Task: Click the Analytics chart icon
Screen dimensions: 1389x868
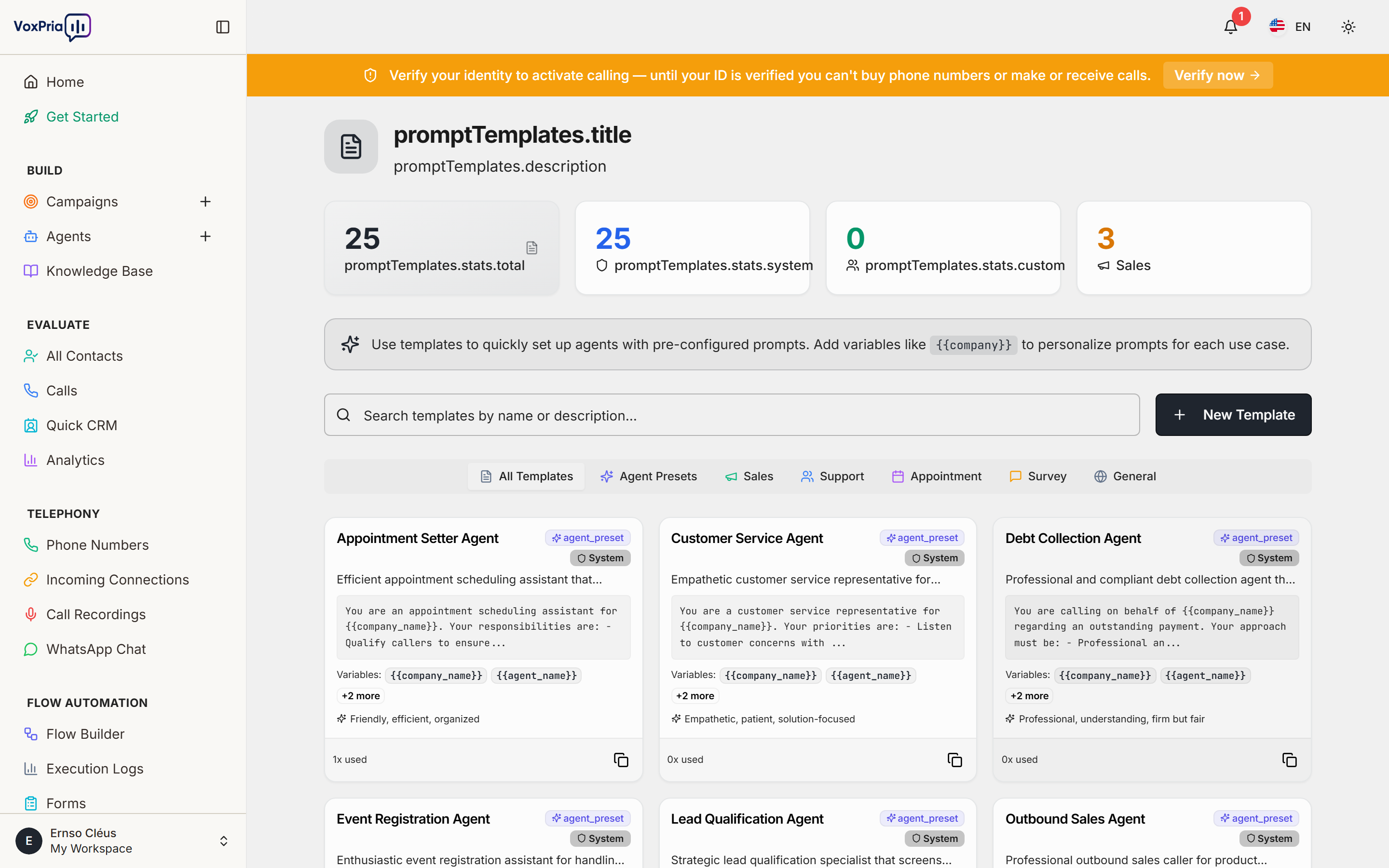Action: click(x=31, y=460)
